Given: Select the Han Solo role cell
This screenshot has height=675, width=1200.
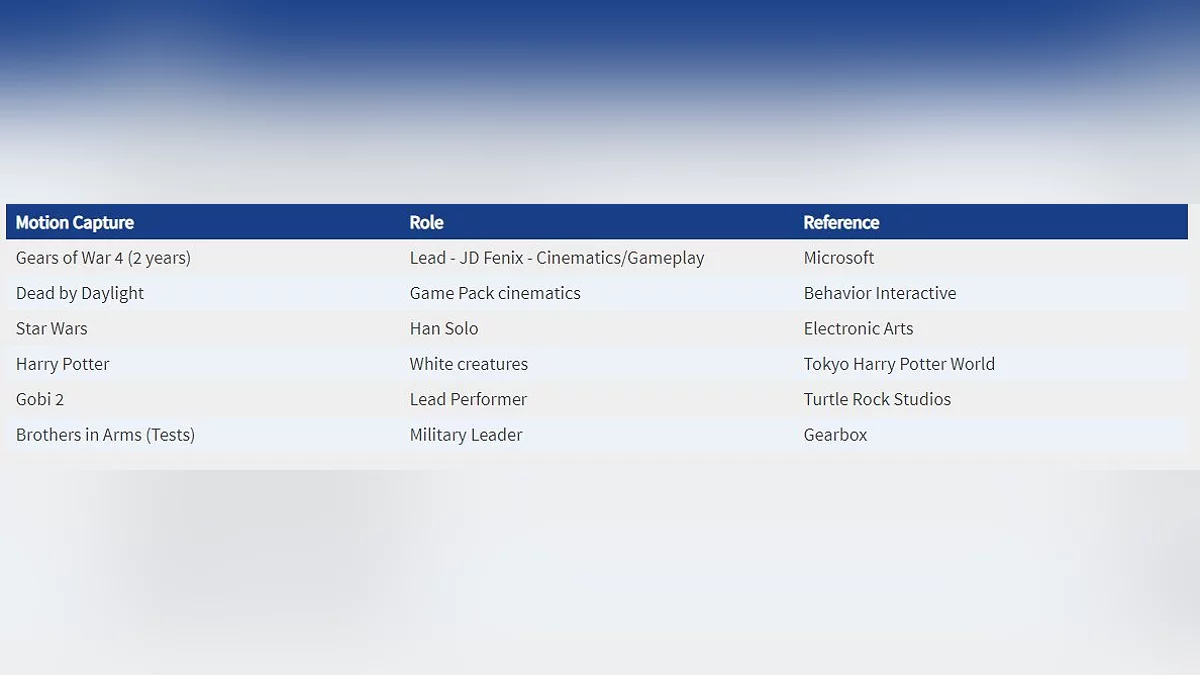Looking at the screenshot, I should [x=597, y=328].
